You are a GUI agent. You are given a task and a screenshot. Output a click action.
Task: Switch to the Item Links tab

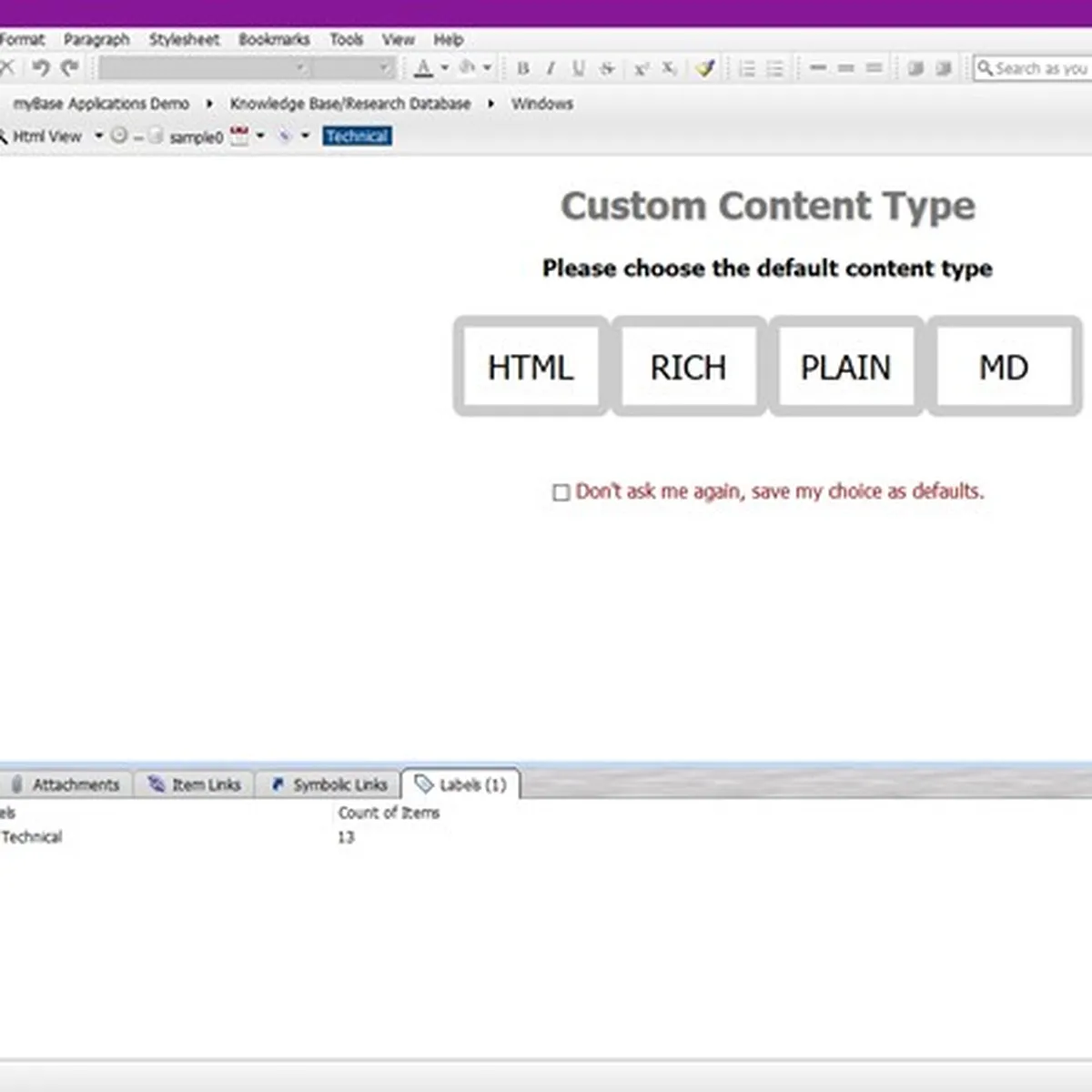point(195,784)
